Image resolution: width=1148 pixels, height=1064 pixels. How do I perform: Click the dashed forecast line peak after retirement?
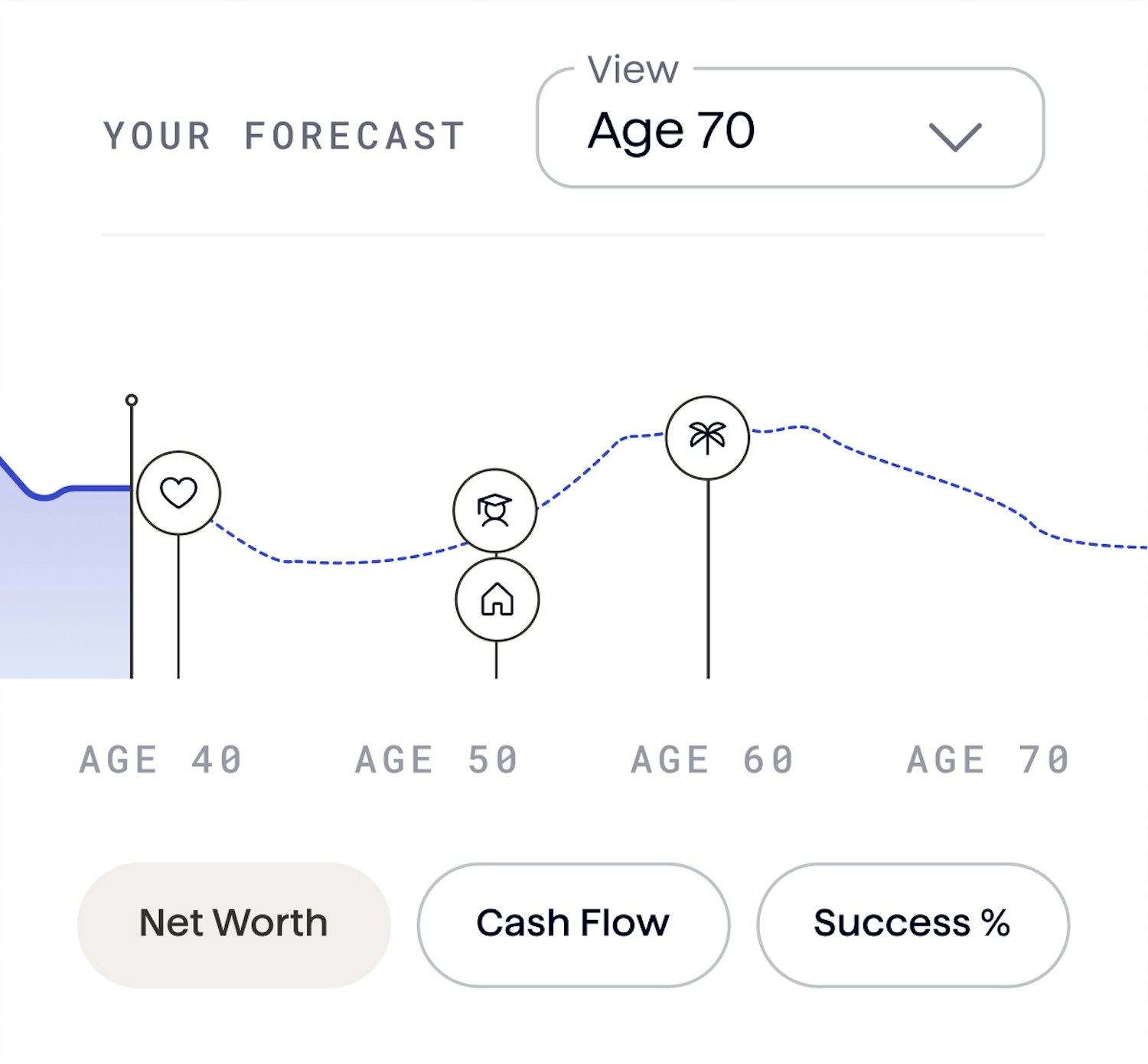click(x=800, y=426)
